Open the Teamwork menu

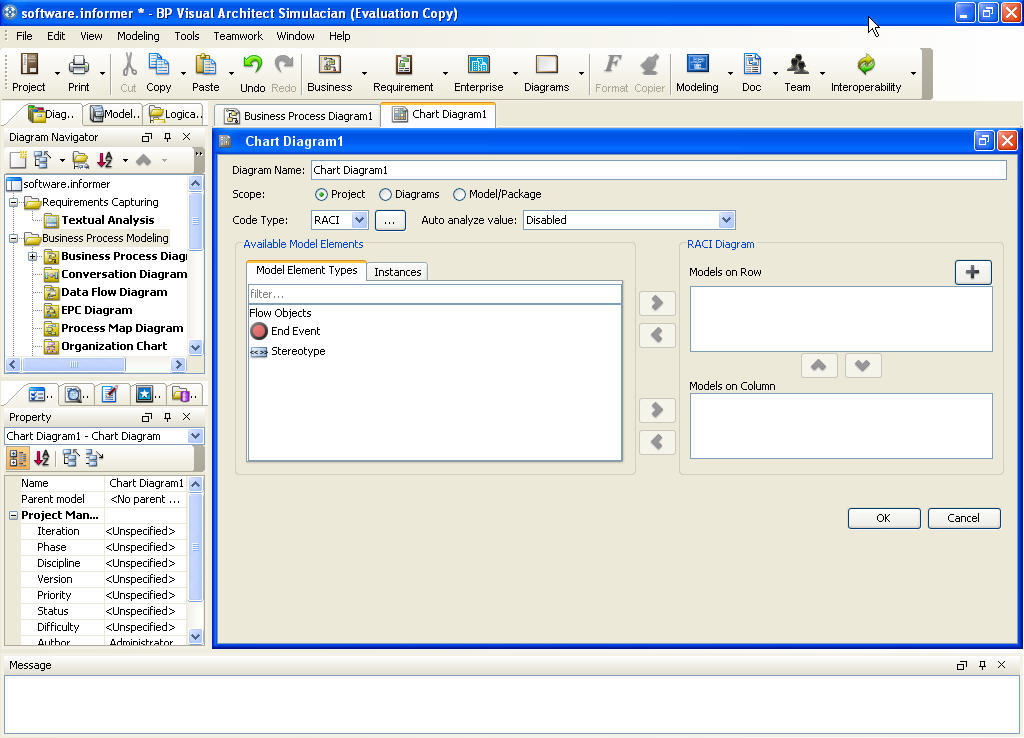(x=238, y=35)
